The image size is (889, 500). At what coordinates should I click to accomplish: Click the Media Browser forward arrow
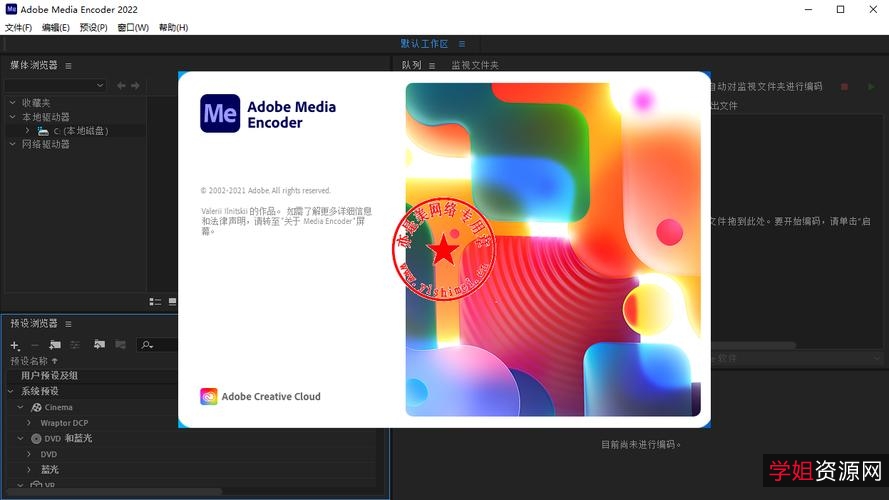click(135, 86)
